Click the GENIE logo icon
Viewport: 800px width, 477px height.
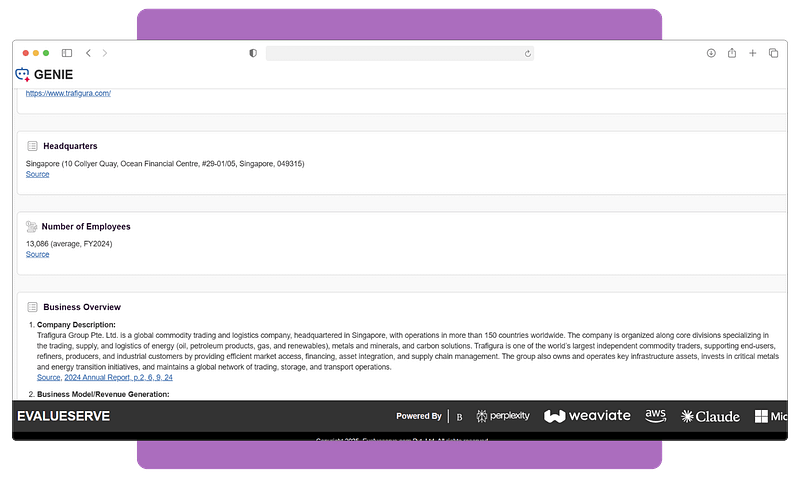click(23, 74)
